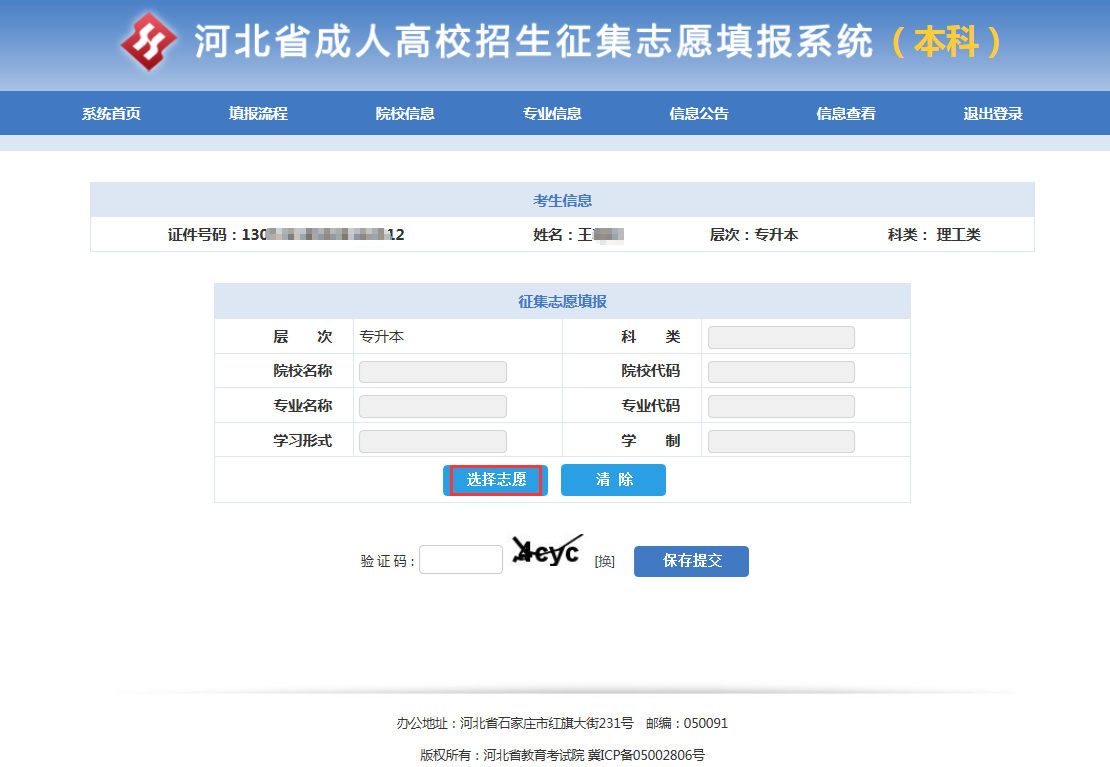Click 退出登录 to log out
This screenshot has width=1110, height=767.
tap(993, 114)
